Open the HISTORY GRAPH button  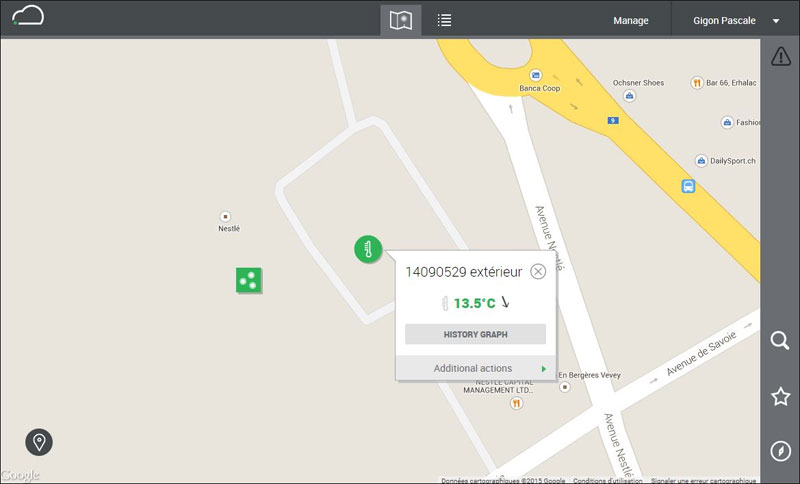point(476,335)
